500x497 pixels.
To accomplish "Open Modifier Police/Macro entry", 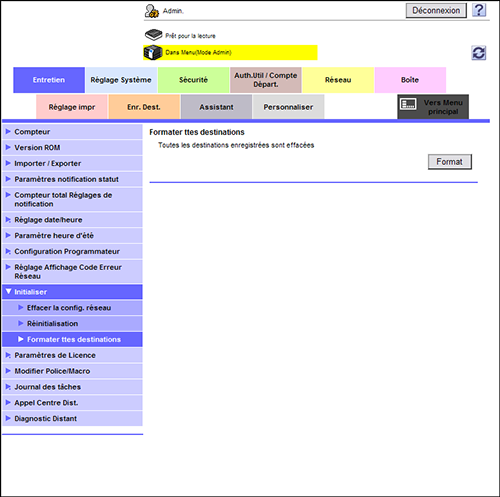I will pyautogui.click(x=72, y=371).
